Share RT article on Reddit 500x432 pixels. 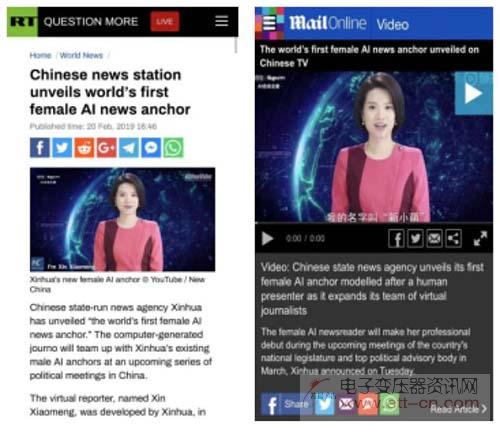[84, 147]
